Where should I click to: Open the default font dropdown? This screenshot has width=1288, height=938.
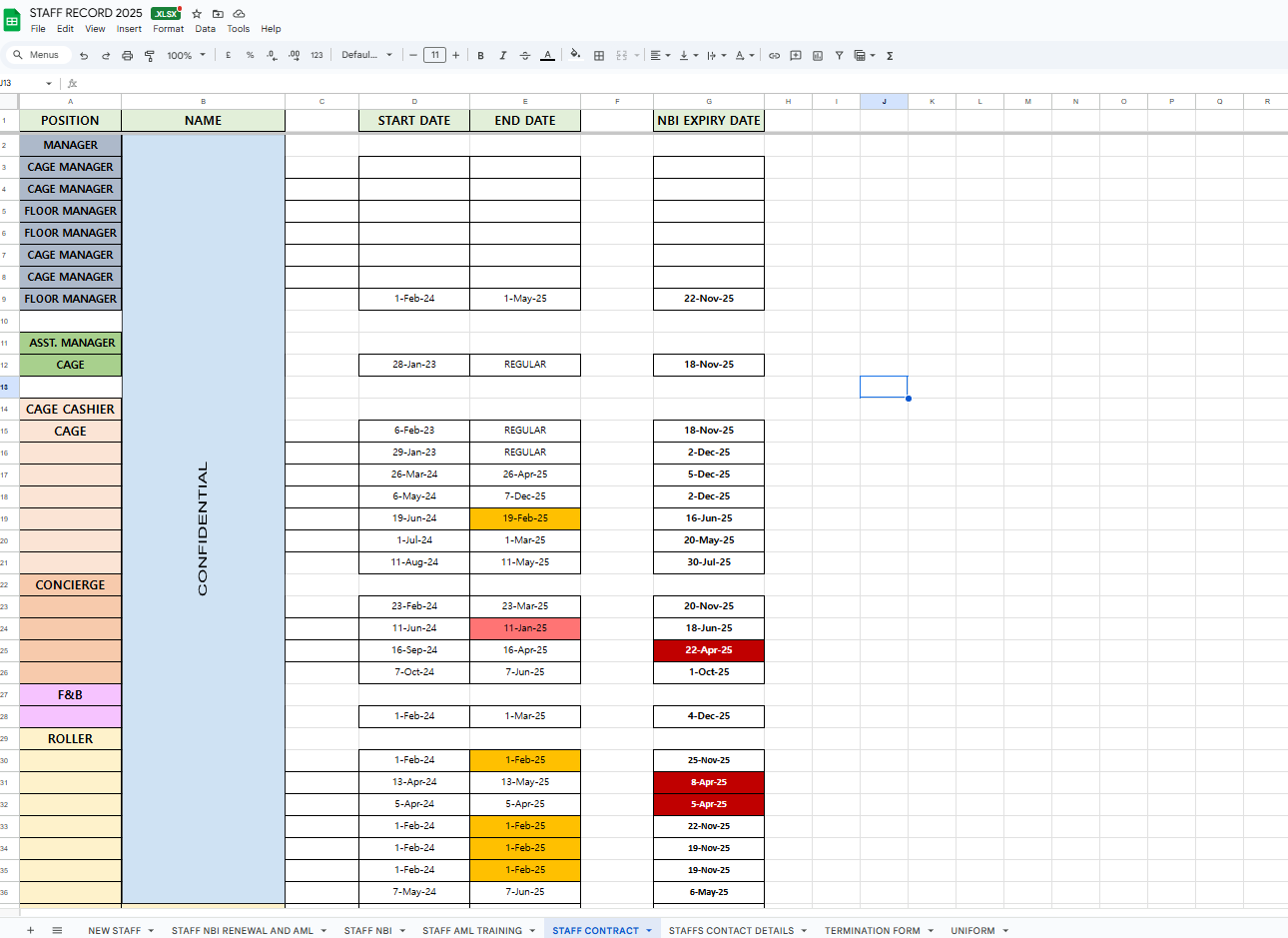[x=366, y=55]
